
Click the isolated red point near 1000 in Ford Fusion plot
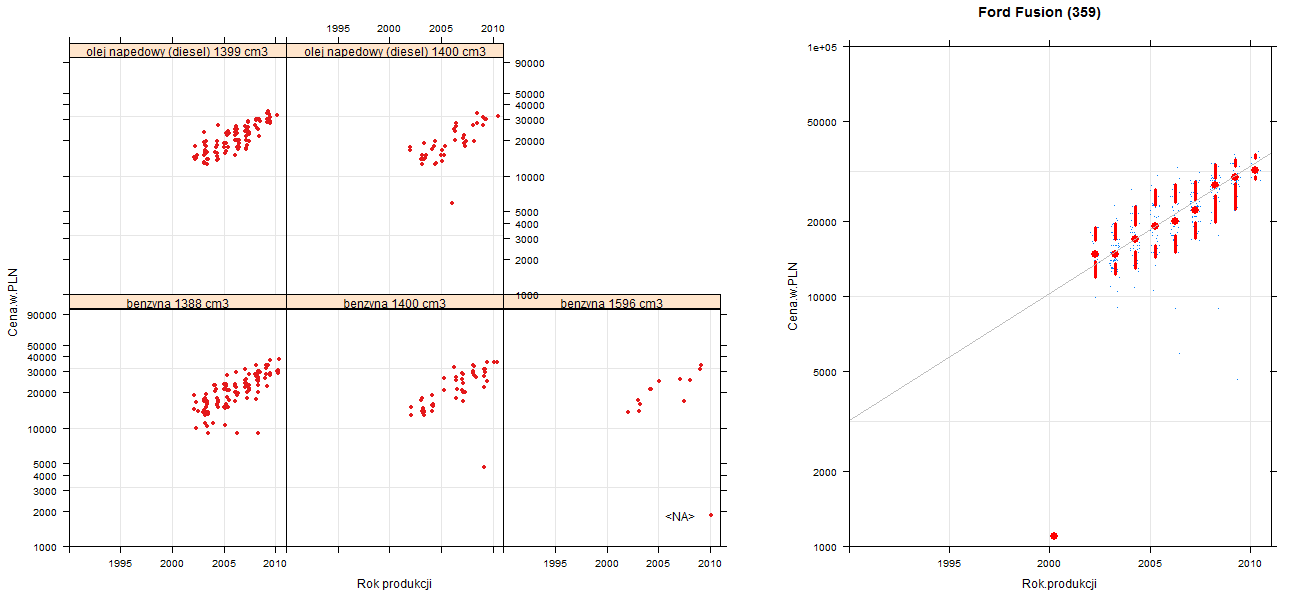tap(1054, 536)
